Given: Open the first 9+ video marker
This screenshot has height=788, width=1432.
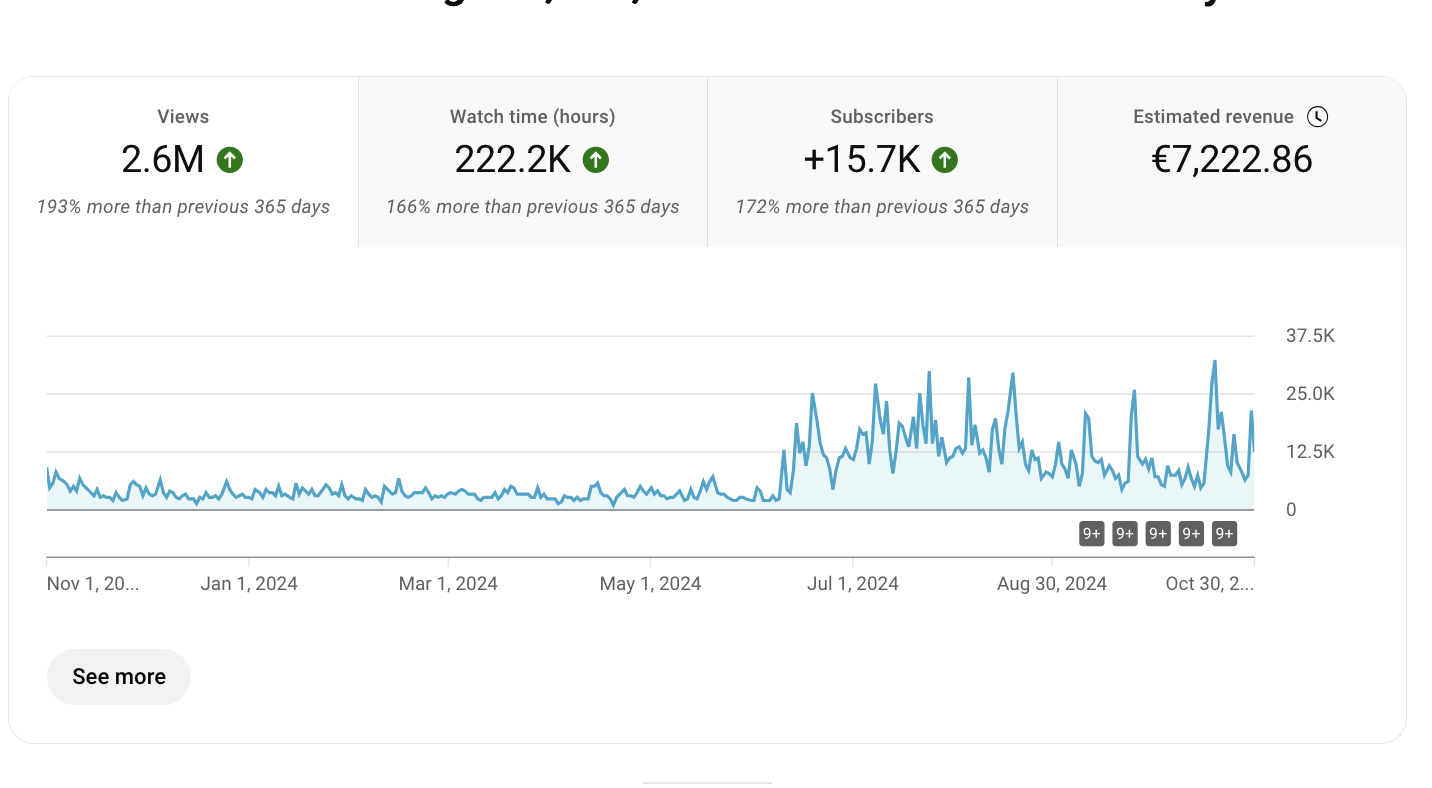Looking at the screenshot, I should tap(1091, 534).
